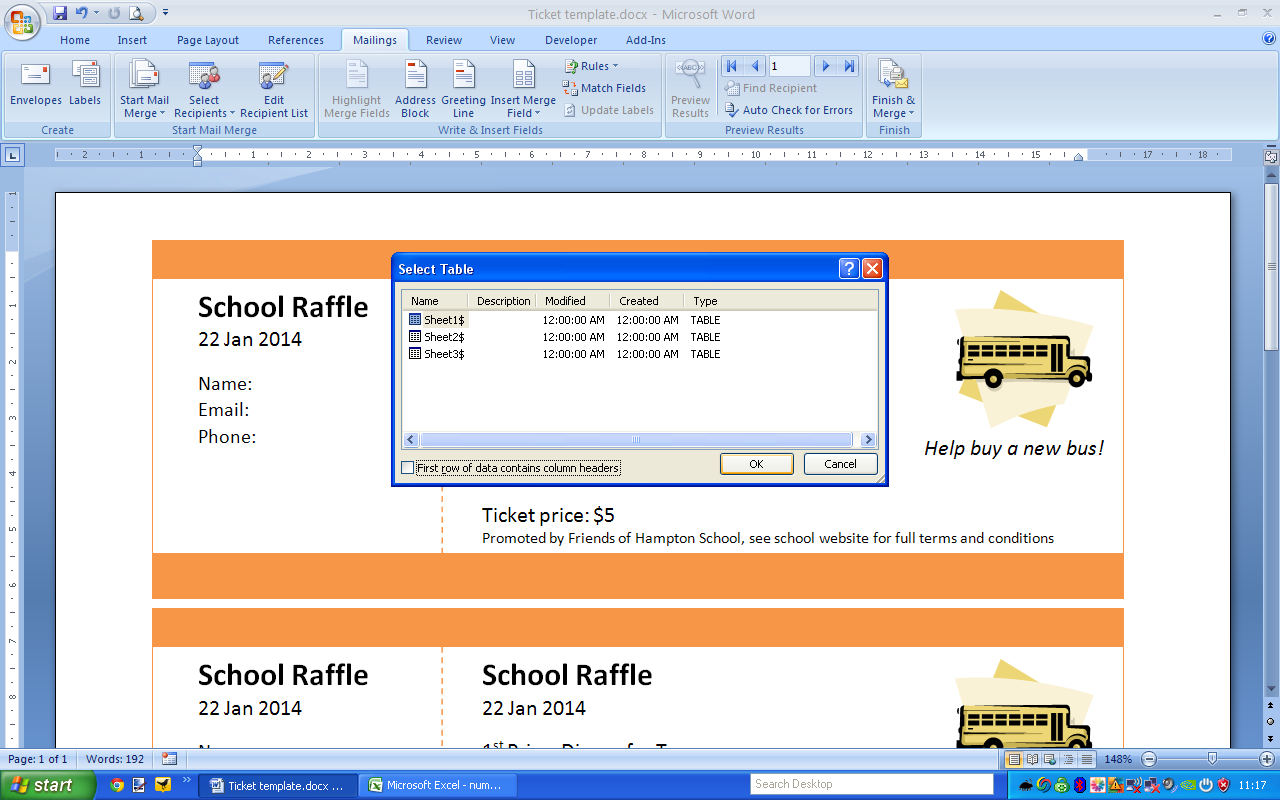Cancel the Select Table dialog
1280x800 pixels.
coord(840,463)
